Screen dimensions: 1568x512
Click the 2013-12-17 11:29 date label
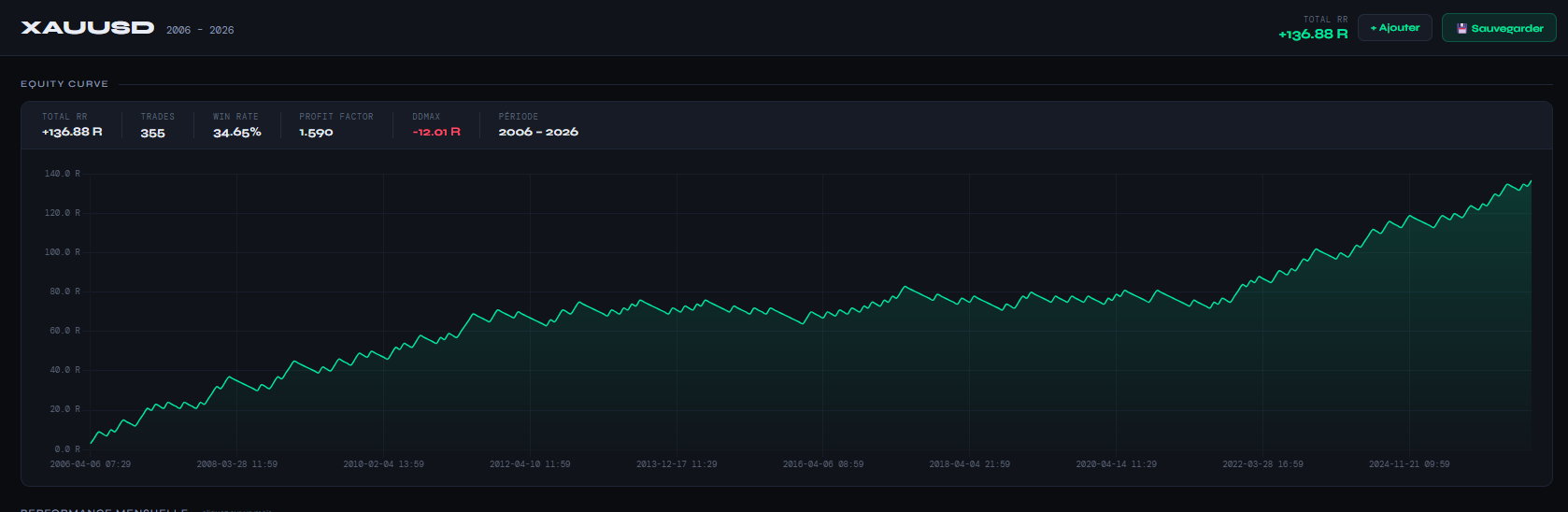(x=677, y=464)
